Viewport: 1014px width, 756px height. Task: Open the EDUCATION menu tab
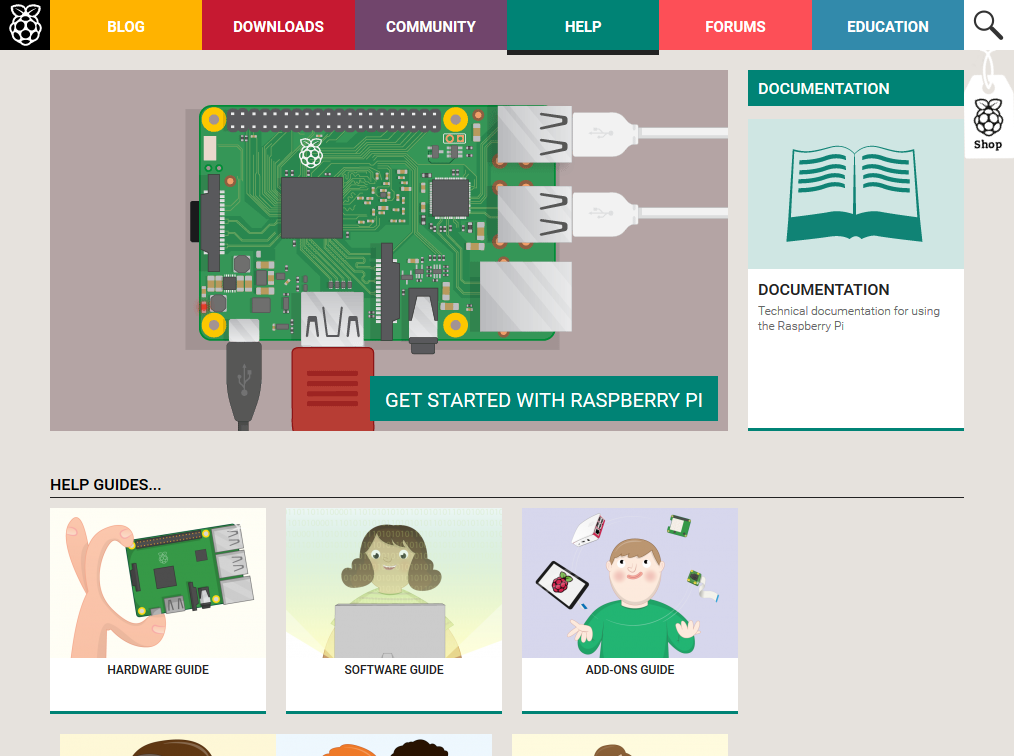[x=888, y=25]
